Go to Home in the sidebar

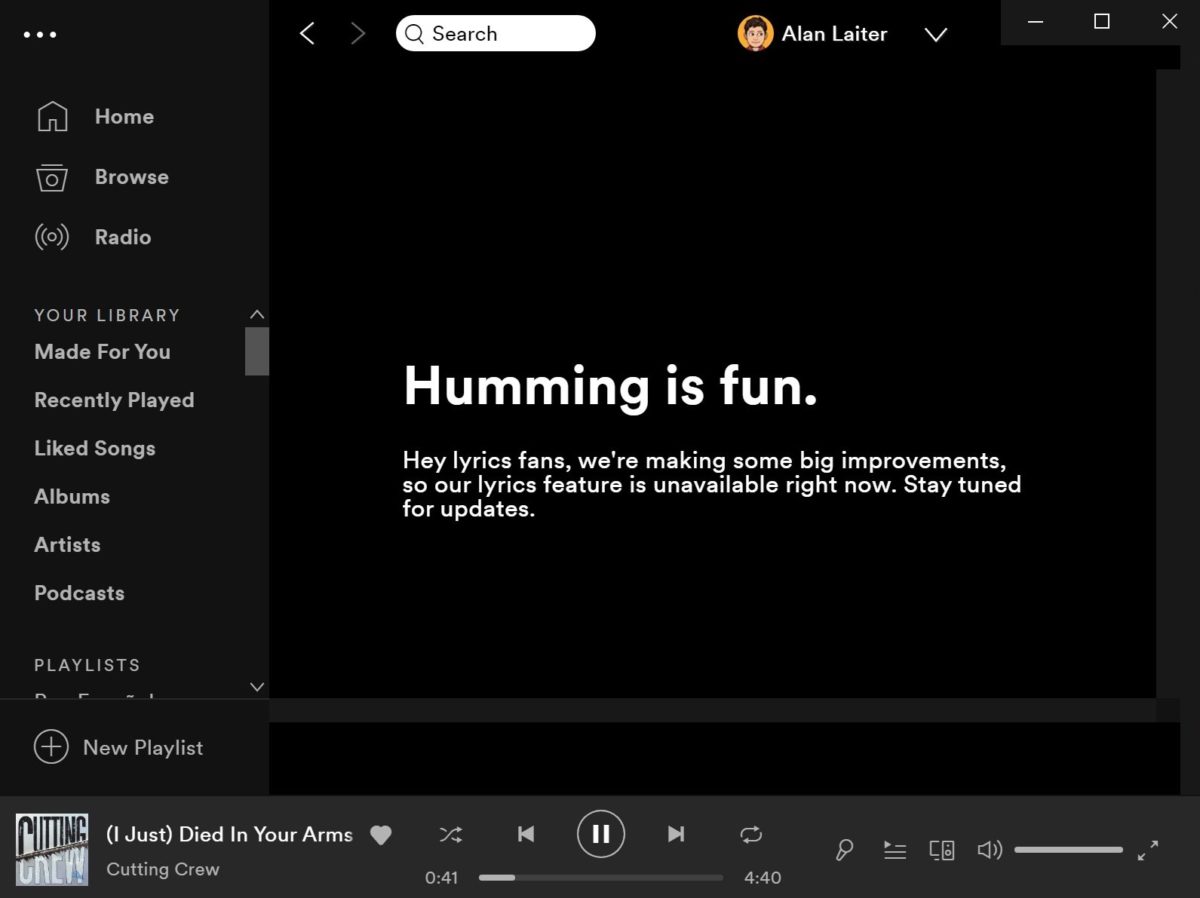tap(124, 116)
